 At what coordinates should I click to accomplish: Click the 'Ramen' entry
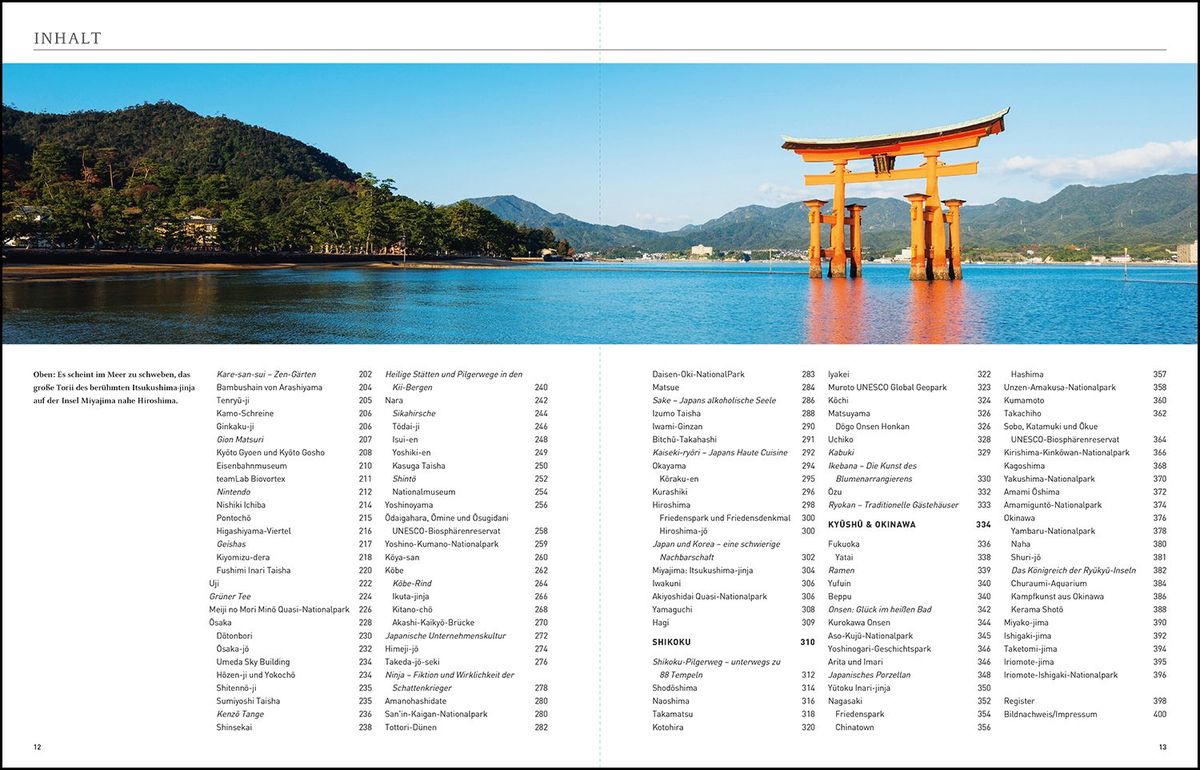tap(841, 570)
